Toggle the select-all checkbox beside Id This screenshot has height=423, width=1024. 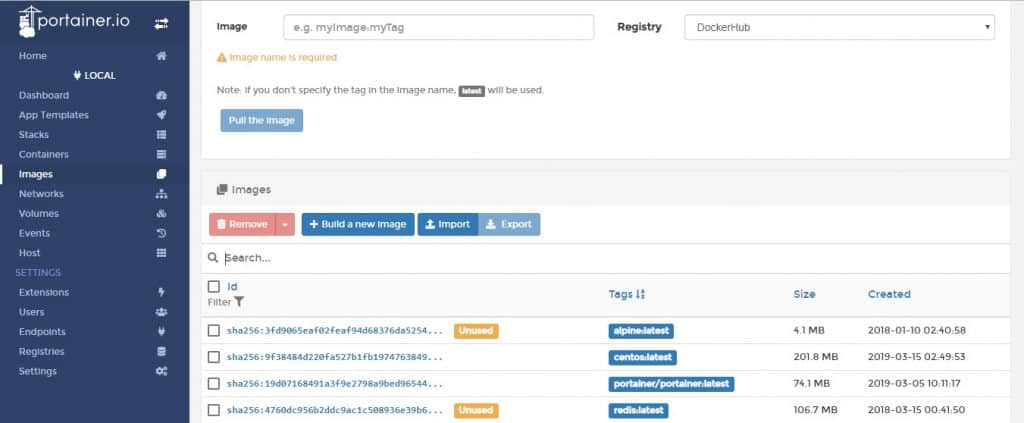click(x=213, y=287)
